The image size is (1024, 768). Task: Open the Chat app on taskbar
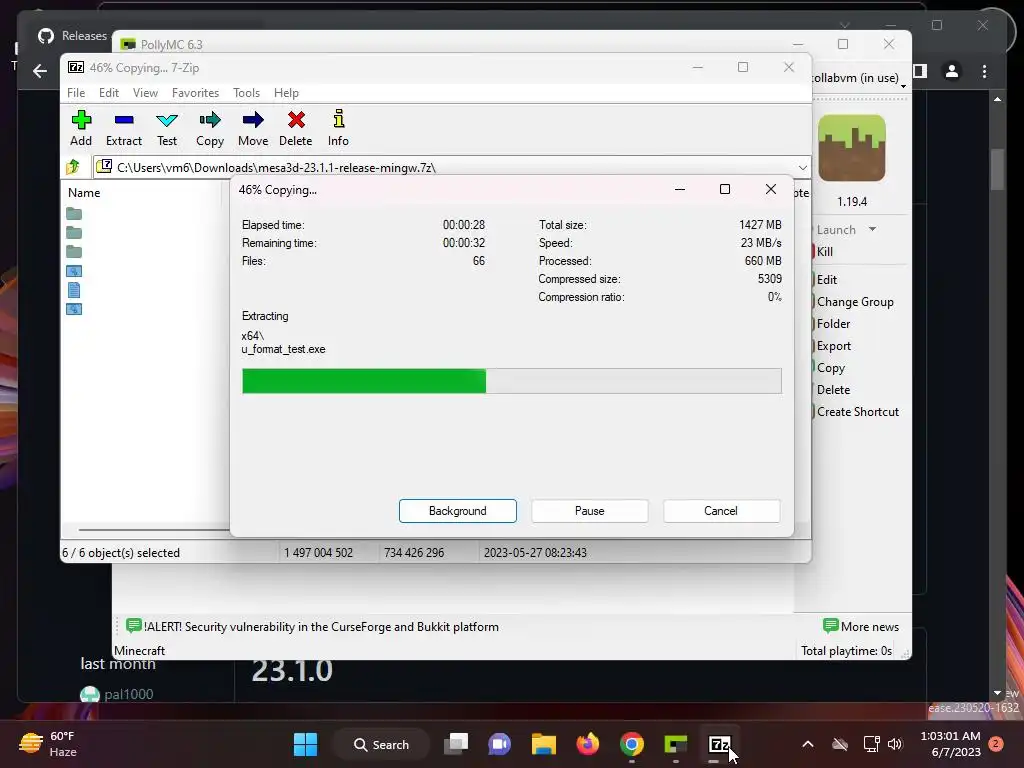pyautogui.click(x=500, y=744)
